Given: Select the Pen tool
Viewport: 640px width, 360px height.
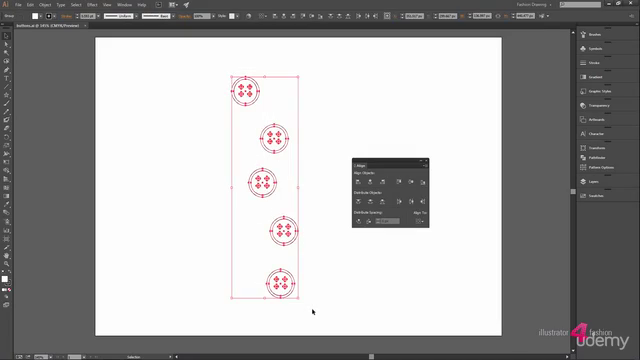Looking at the screenshot, I should point(6,70).
